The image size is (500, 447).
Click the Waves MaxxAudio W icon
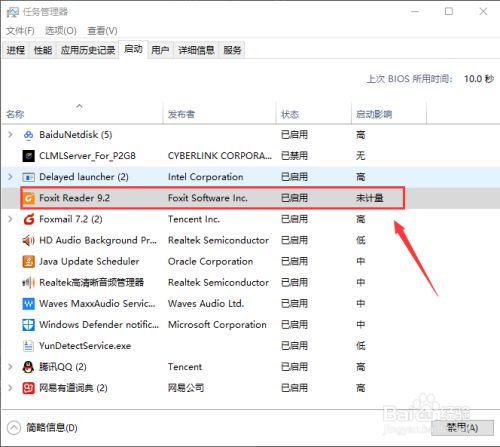pyautogui.click(x=28, y=304)
